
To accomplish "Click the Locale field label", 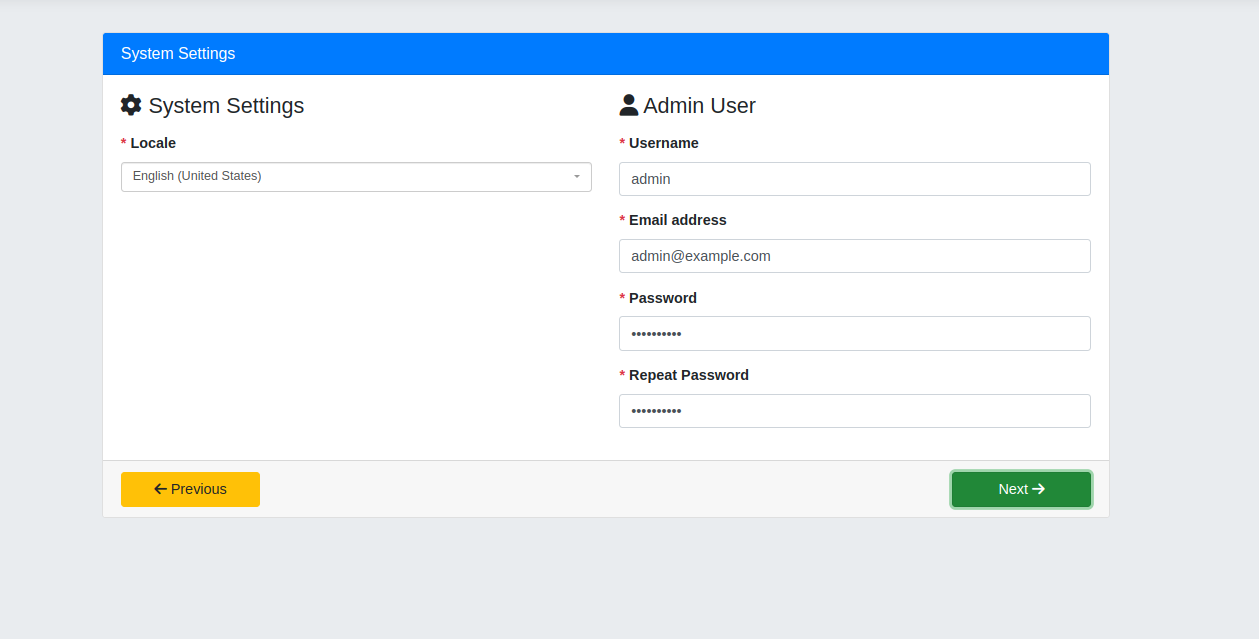I will [x=153, y=143].
